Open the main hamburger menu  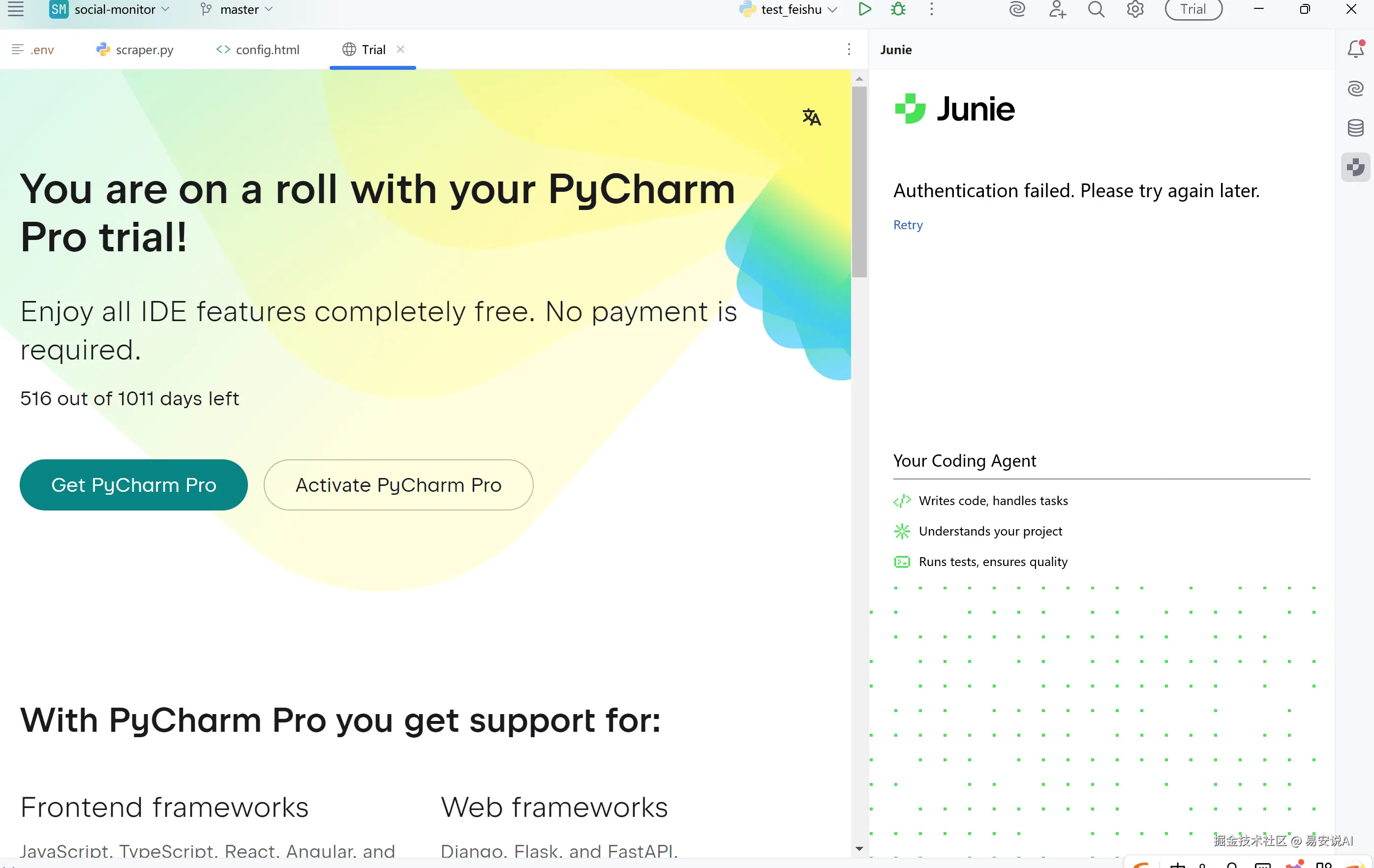coord(15,9)
